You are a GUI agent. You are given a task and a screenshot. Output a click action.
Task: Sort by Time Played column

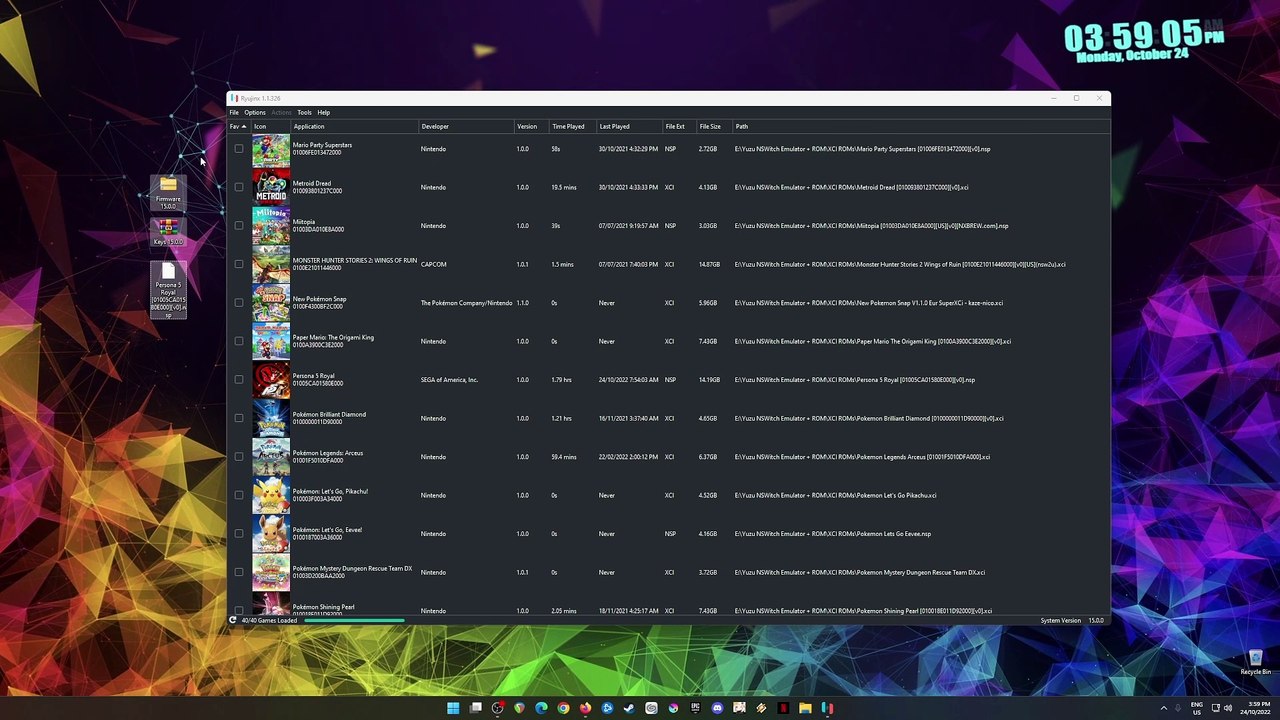[572, 127]
